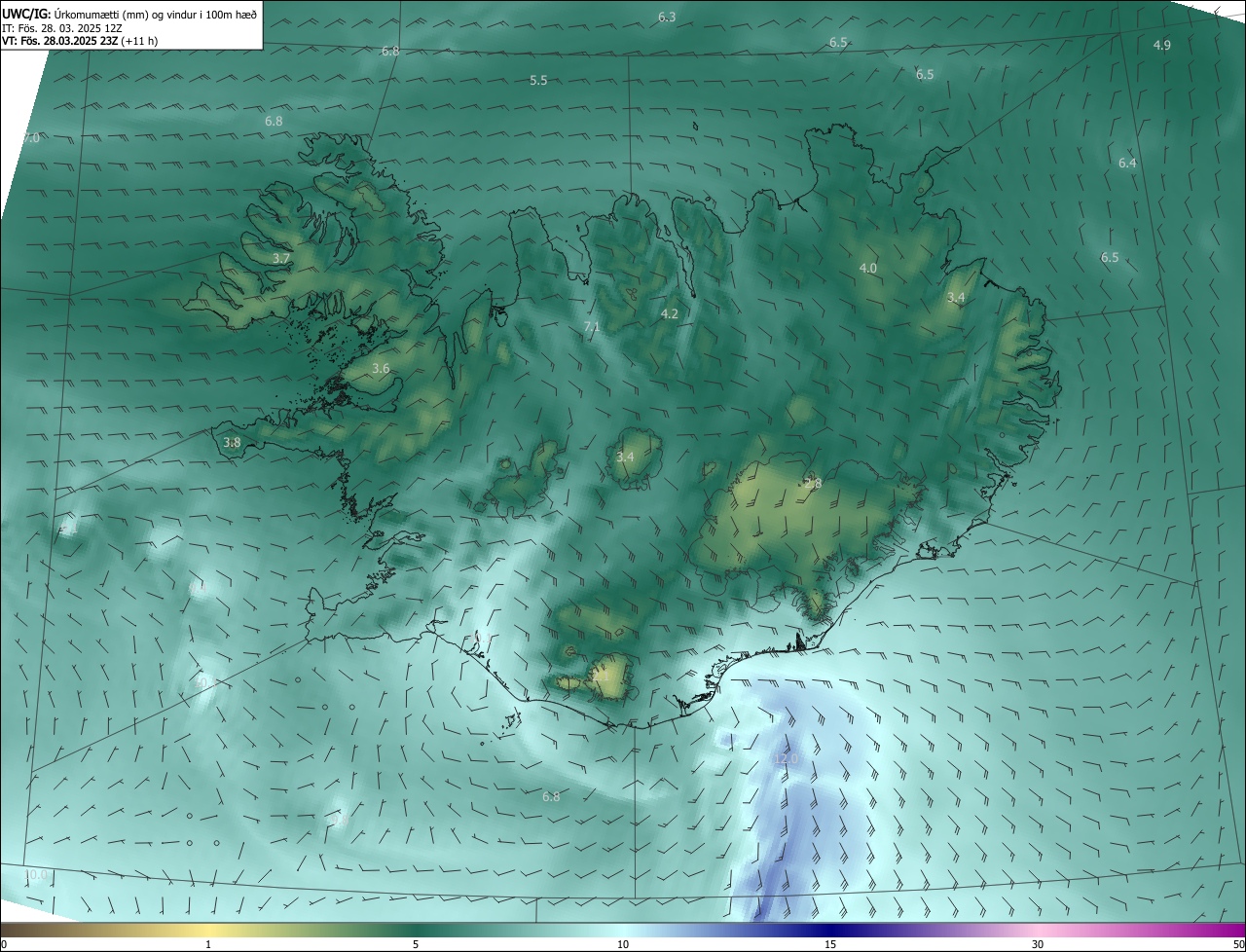Click the '7.1' value label

592,327
